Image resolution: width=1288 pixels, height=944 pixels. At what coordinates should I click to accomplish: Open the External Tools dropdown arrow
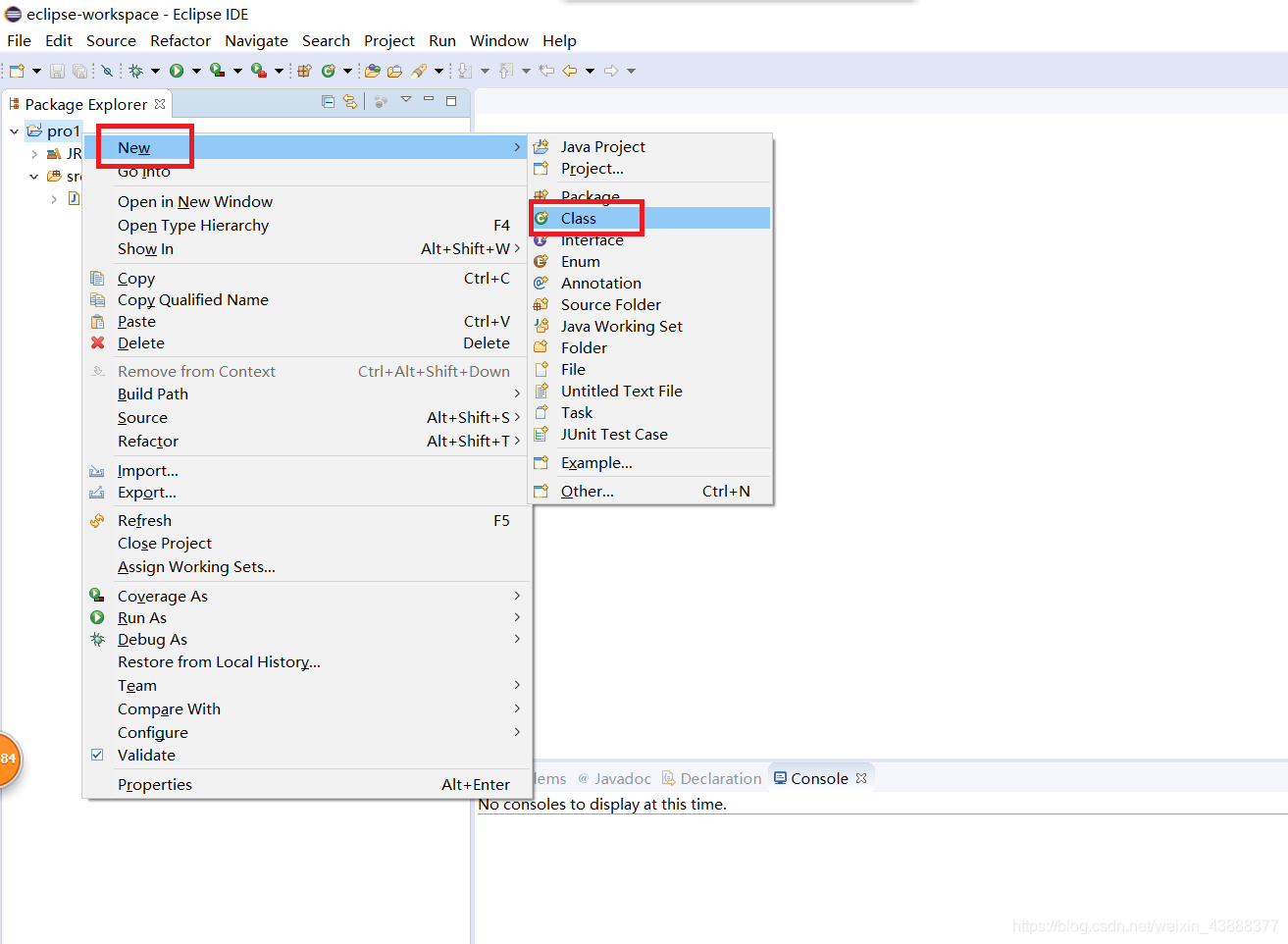[279, 71]
